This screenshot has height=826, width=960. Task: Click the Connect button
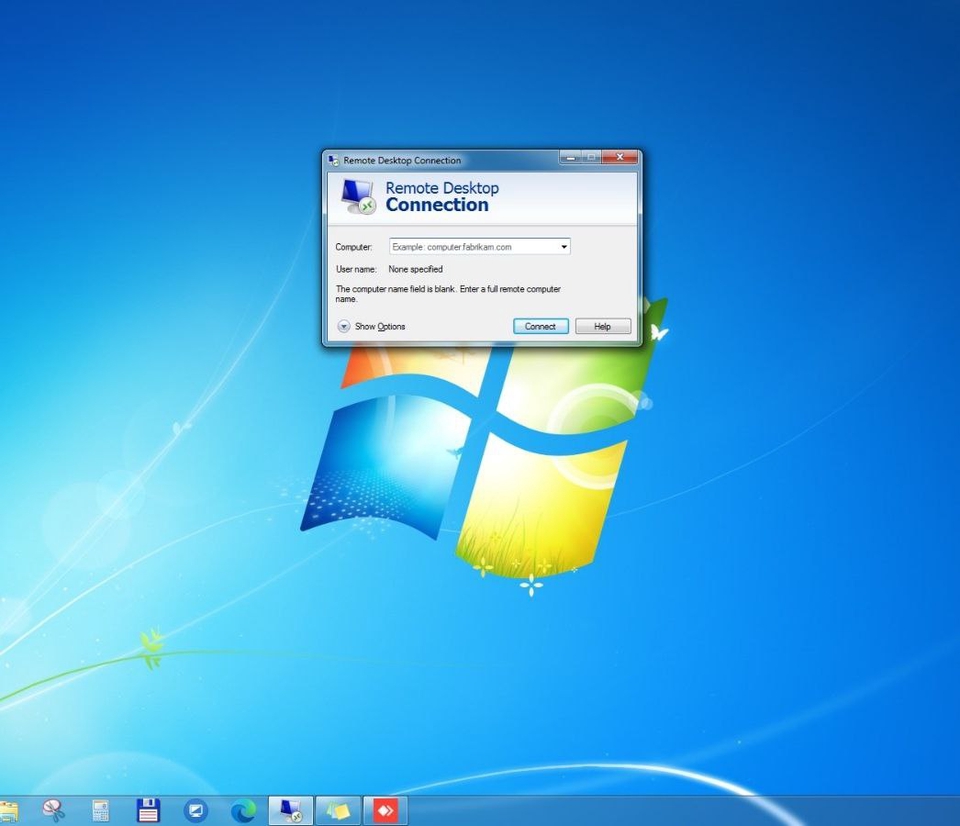(x=541, y=326)
